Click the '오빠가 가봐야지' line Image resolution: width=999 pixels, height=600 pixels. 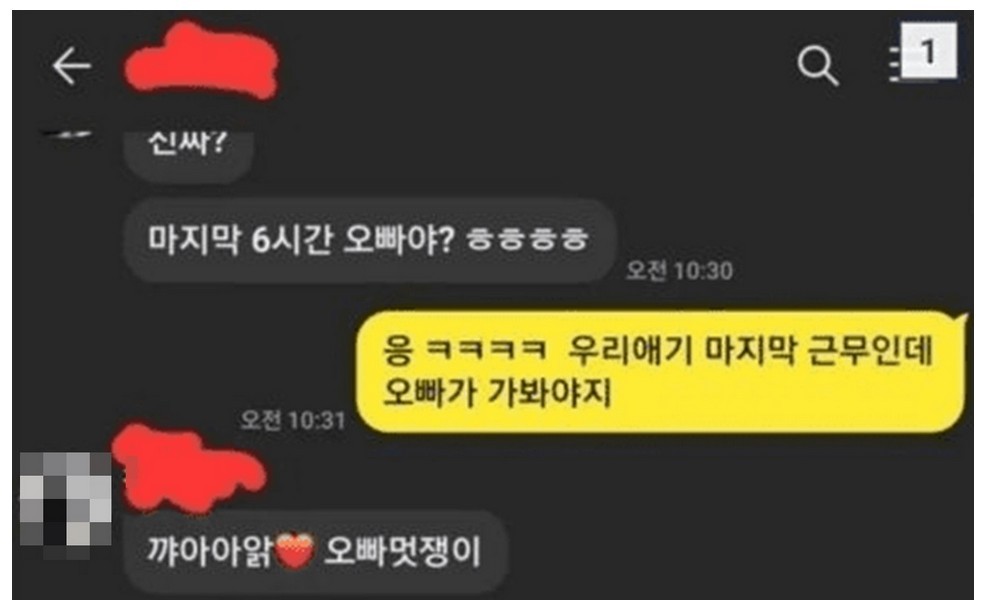[x=497, y=392]
